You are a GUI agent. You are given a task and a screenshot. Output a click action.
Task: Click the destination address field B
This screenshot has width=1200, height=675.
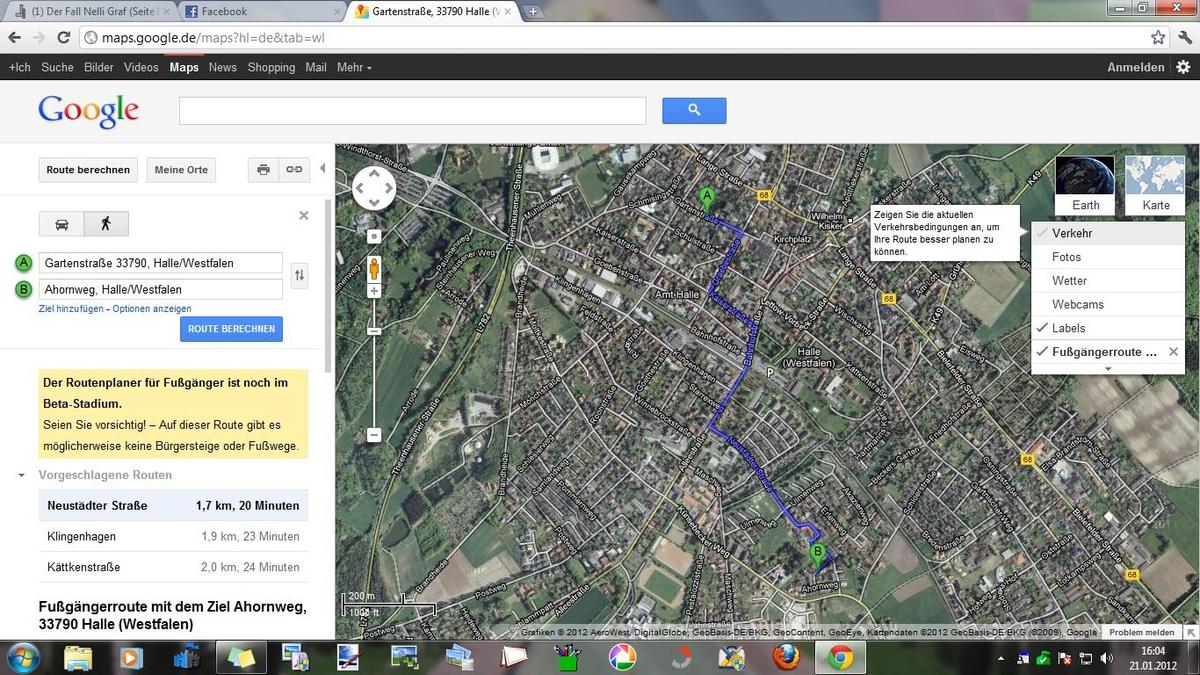161,289
